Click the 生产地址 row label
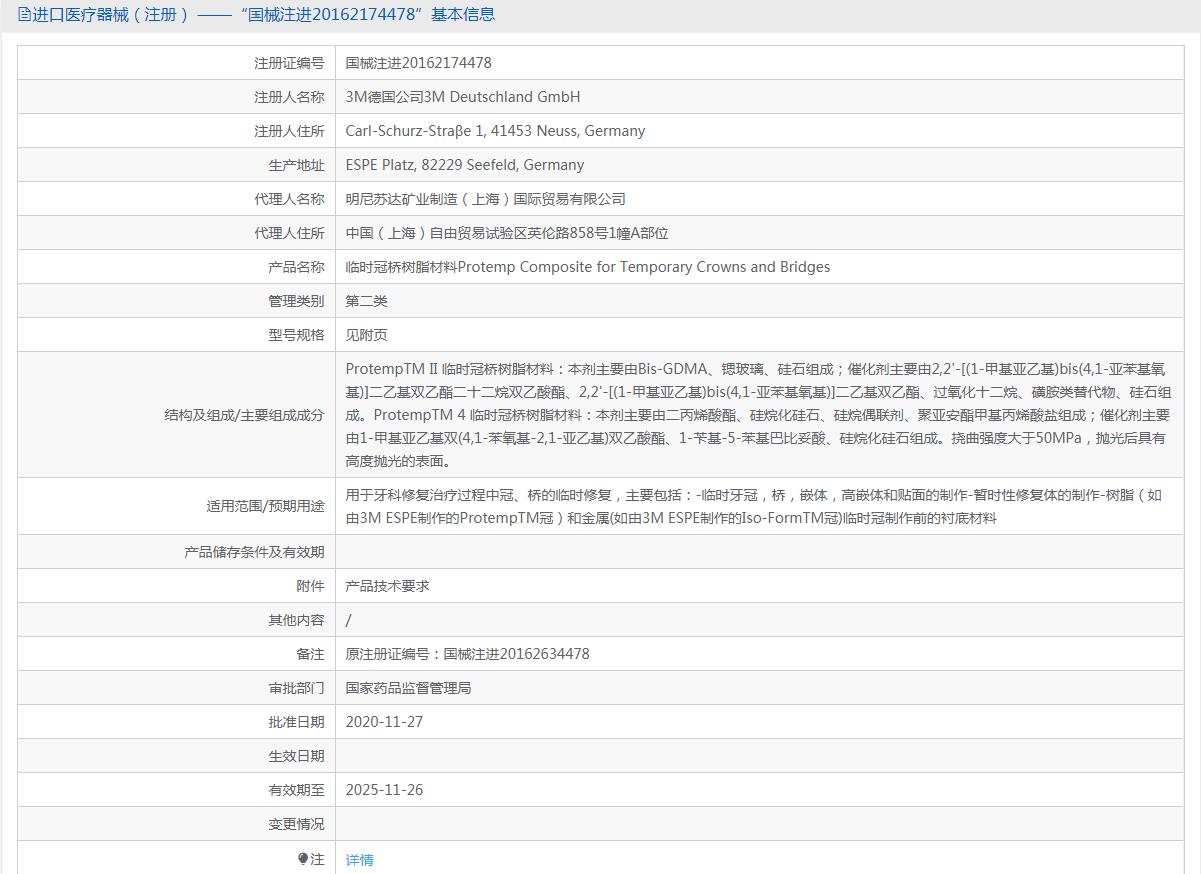 (x=297, y=165)
